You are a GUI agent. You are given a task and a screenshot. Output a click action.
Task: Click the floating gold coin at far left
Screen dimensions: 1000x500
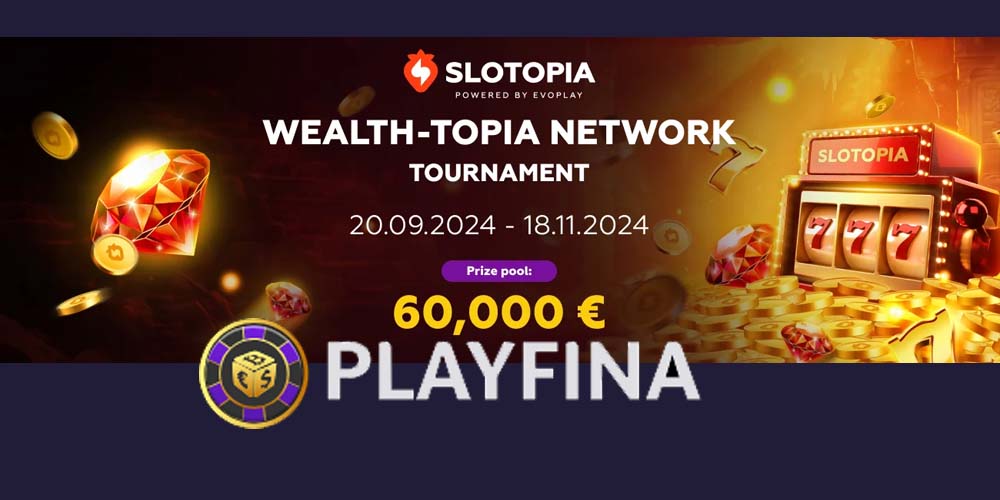(55, 135)
